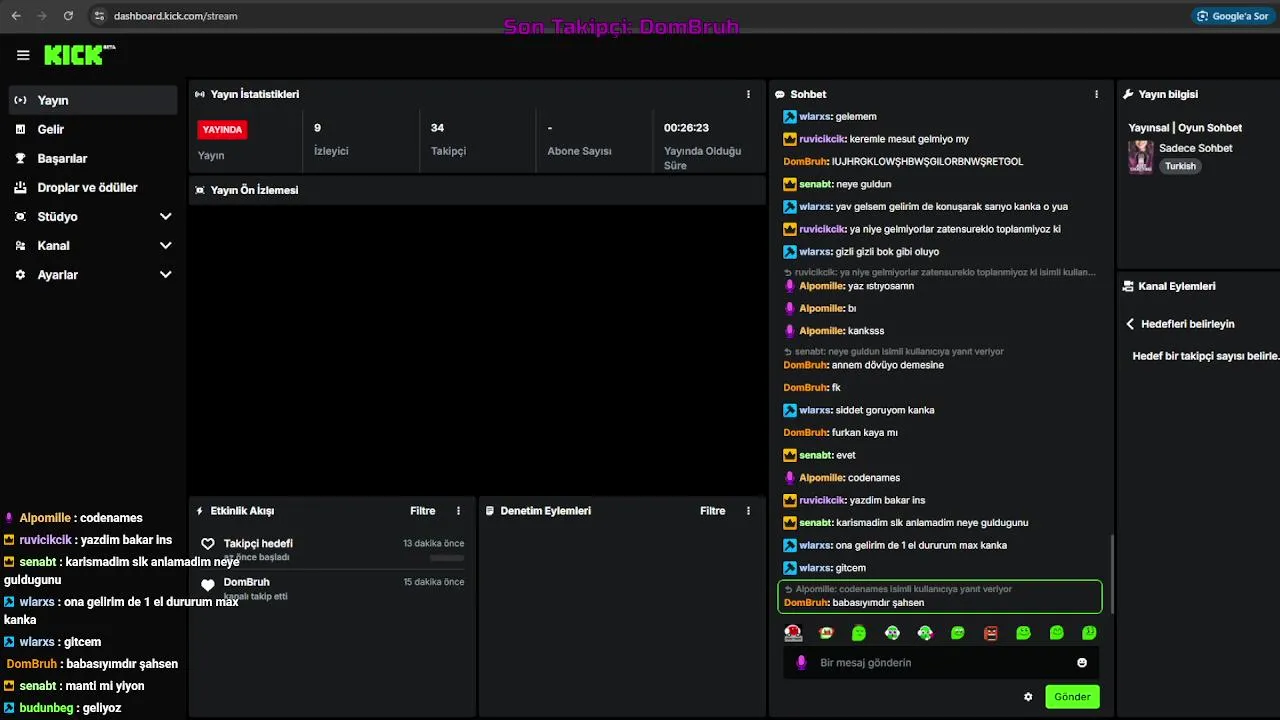Image resolution: width=1280 pixels, height=720 pixels.
Task: Click the stream title 'Yayınsal | Oyun Sohbet'
Action: (1185, 128)
